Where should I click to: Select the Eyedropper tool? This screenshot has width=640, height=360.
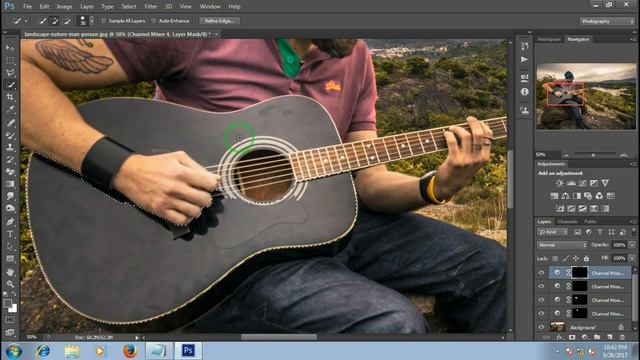tap(10, 109)
